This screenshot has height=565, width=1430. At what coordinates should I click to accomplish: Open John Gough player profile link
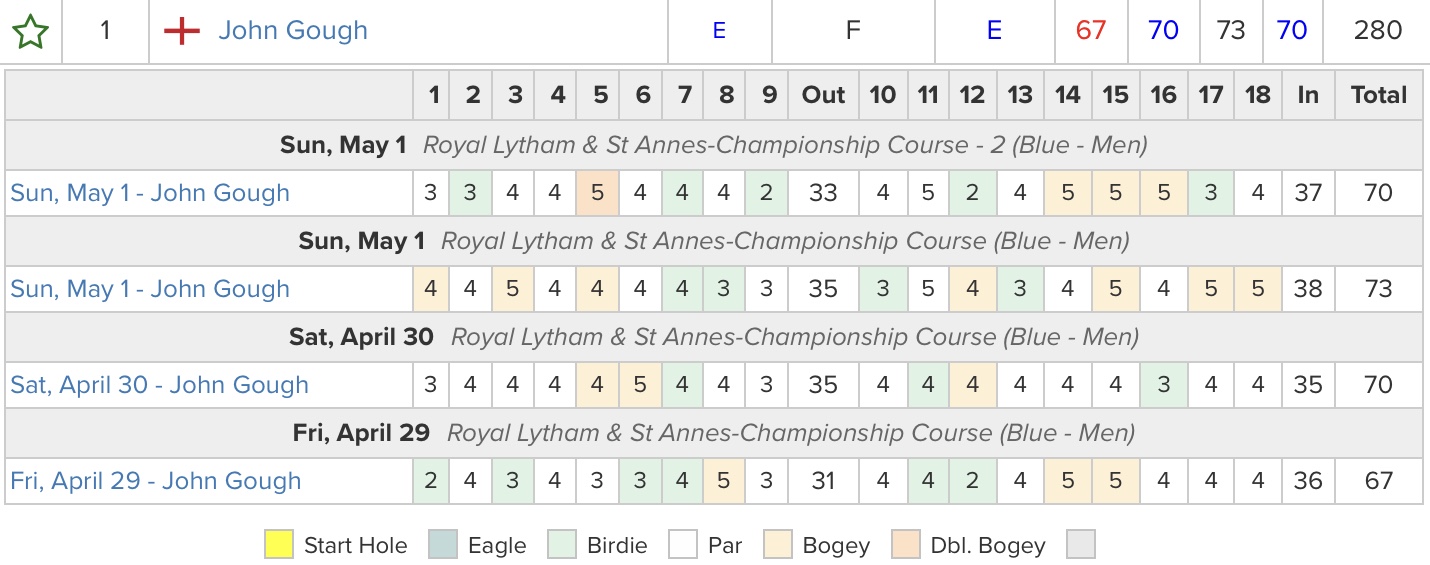tap(293, 31)
